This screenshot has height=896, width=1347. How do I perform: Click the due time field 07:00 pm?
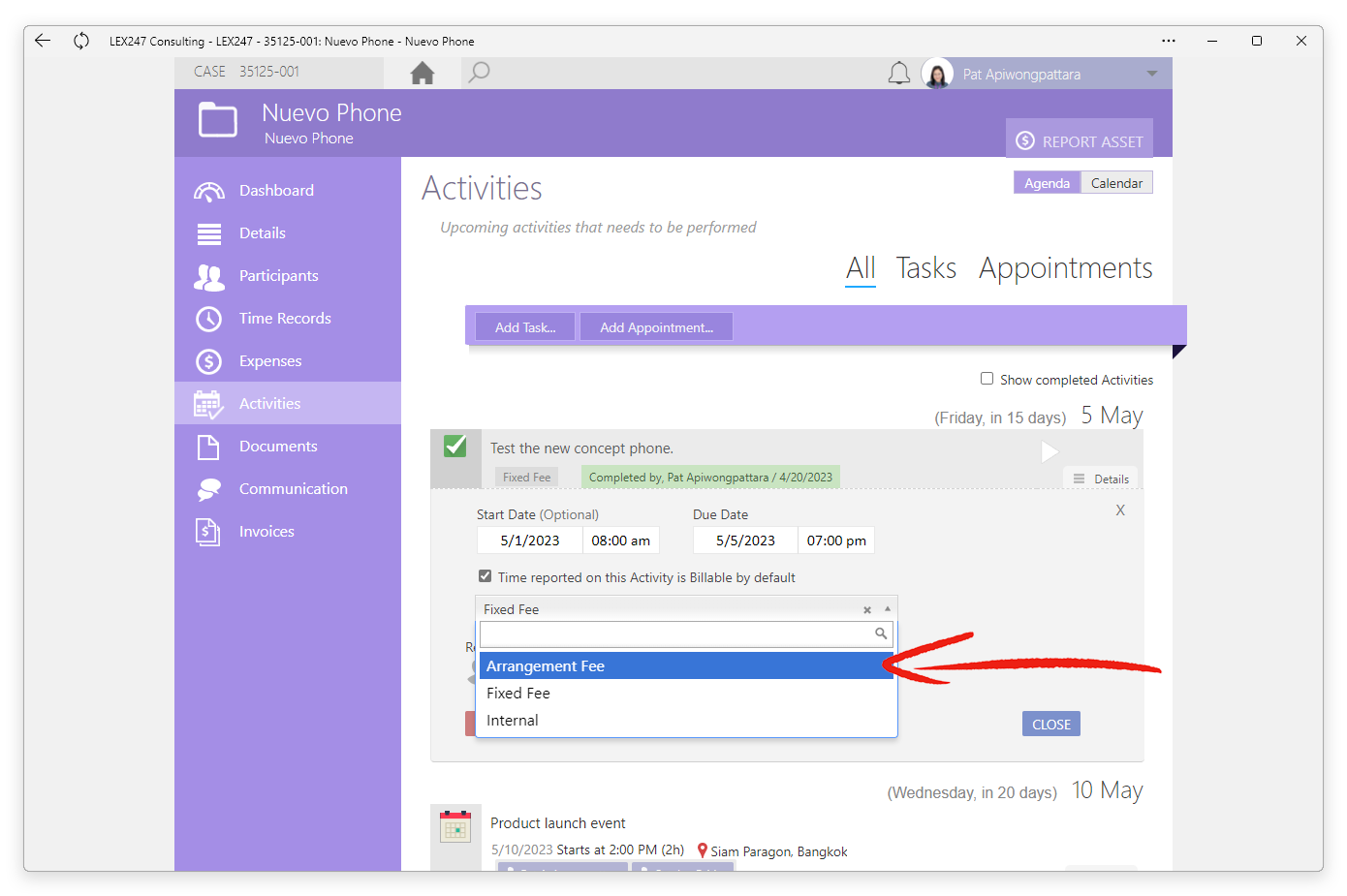coord(836,541)
